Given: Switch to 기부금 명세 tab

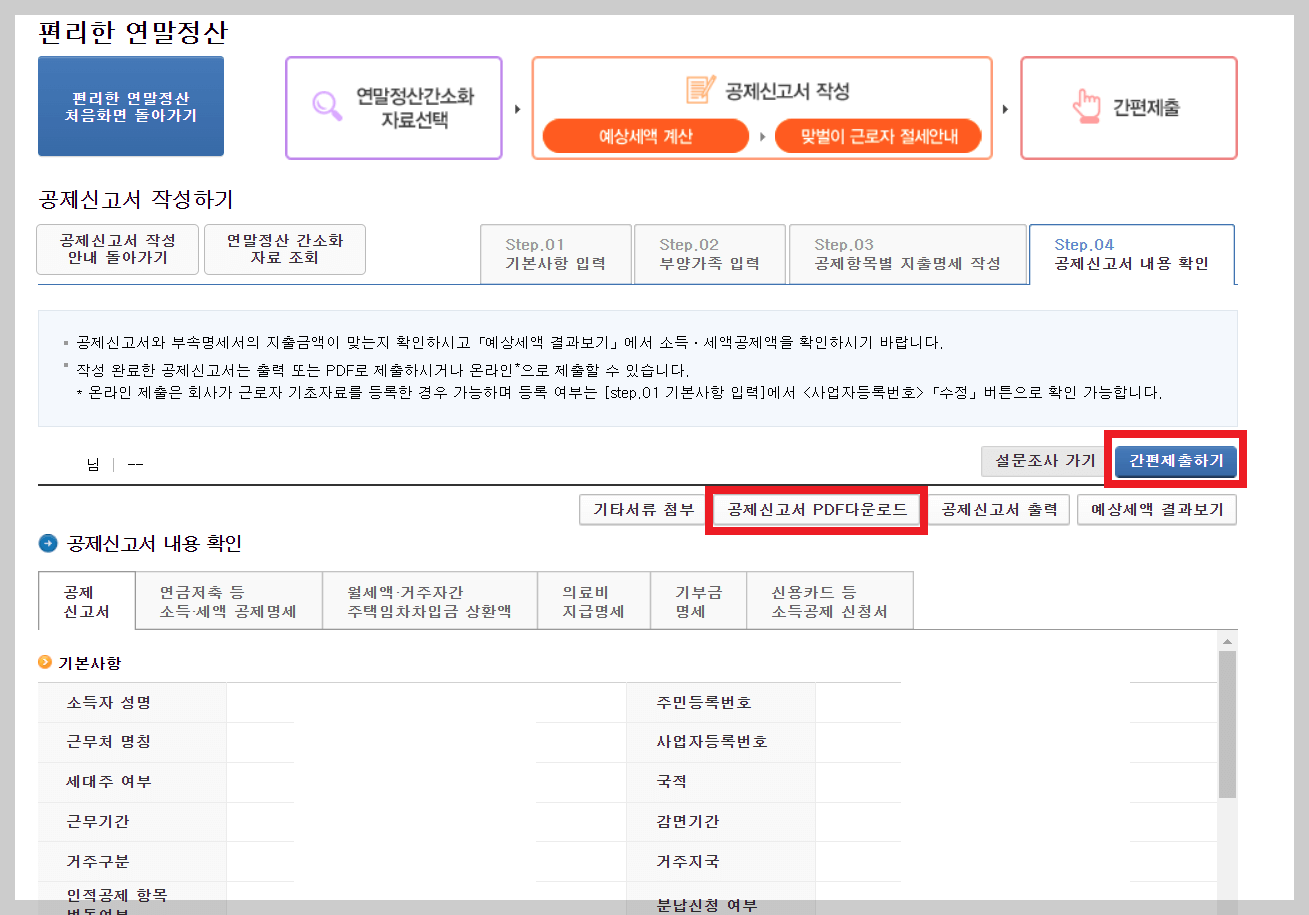Looking at the screenshot, I should [x=698, y=601].
